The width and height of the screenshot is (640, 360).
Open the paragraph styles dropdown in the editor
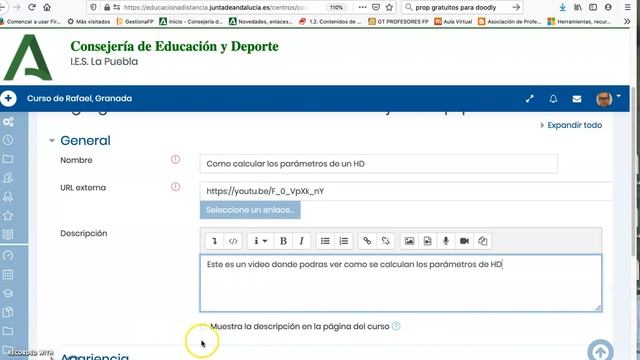(x=260, y=241)
